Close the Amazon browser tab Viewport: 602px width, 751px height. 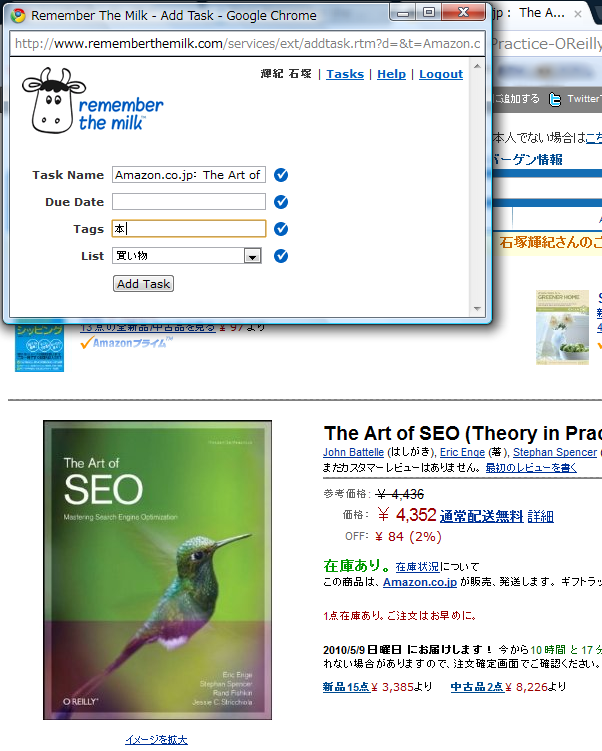(x=578, y=14)
